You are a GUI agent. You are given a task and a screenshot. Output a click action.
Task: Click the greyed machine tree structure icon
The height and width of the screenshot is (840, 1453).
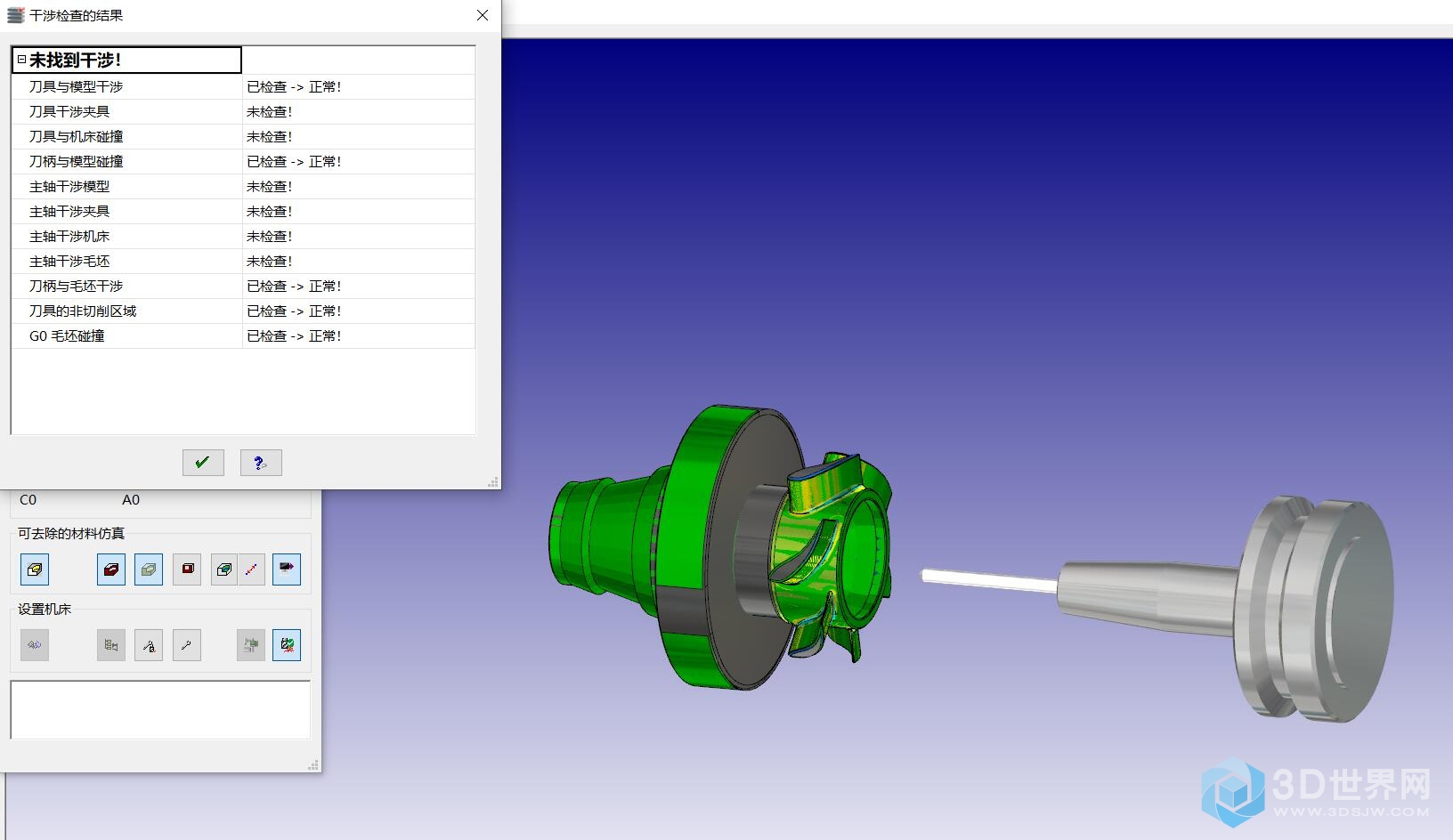coord(111,645)
